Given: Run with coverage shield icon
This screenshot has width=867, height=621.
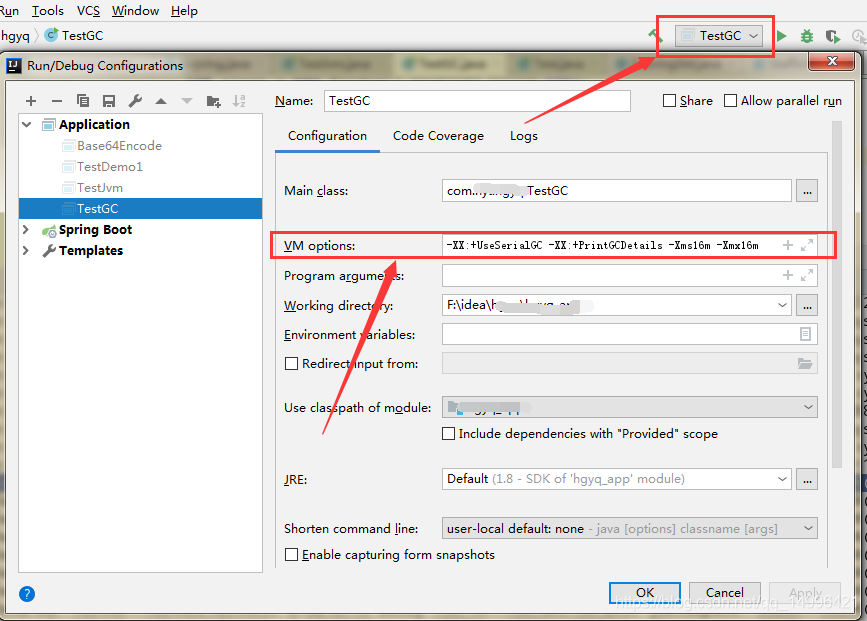Looking at the screenshot, I should [x=833, y=36].
